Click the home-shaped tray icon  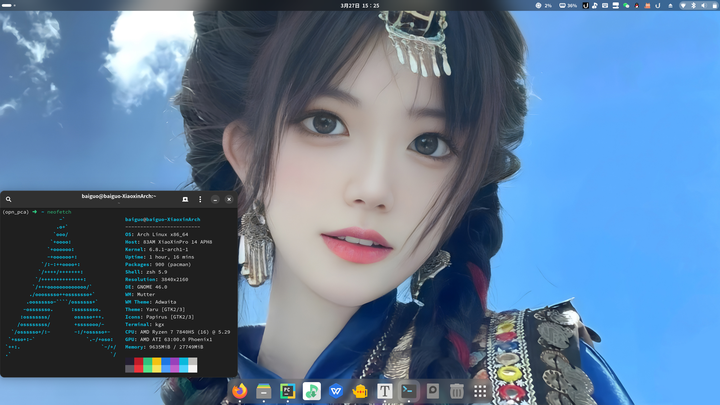(670, 6)
